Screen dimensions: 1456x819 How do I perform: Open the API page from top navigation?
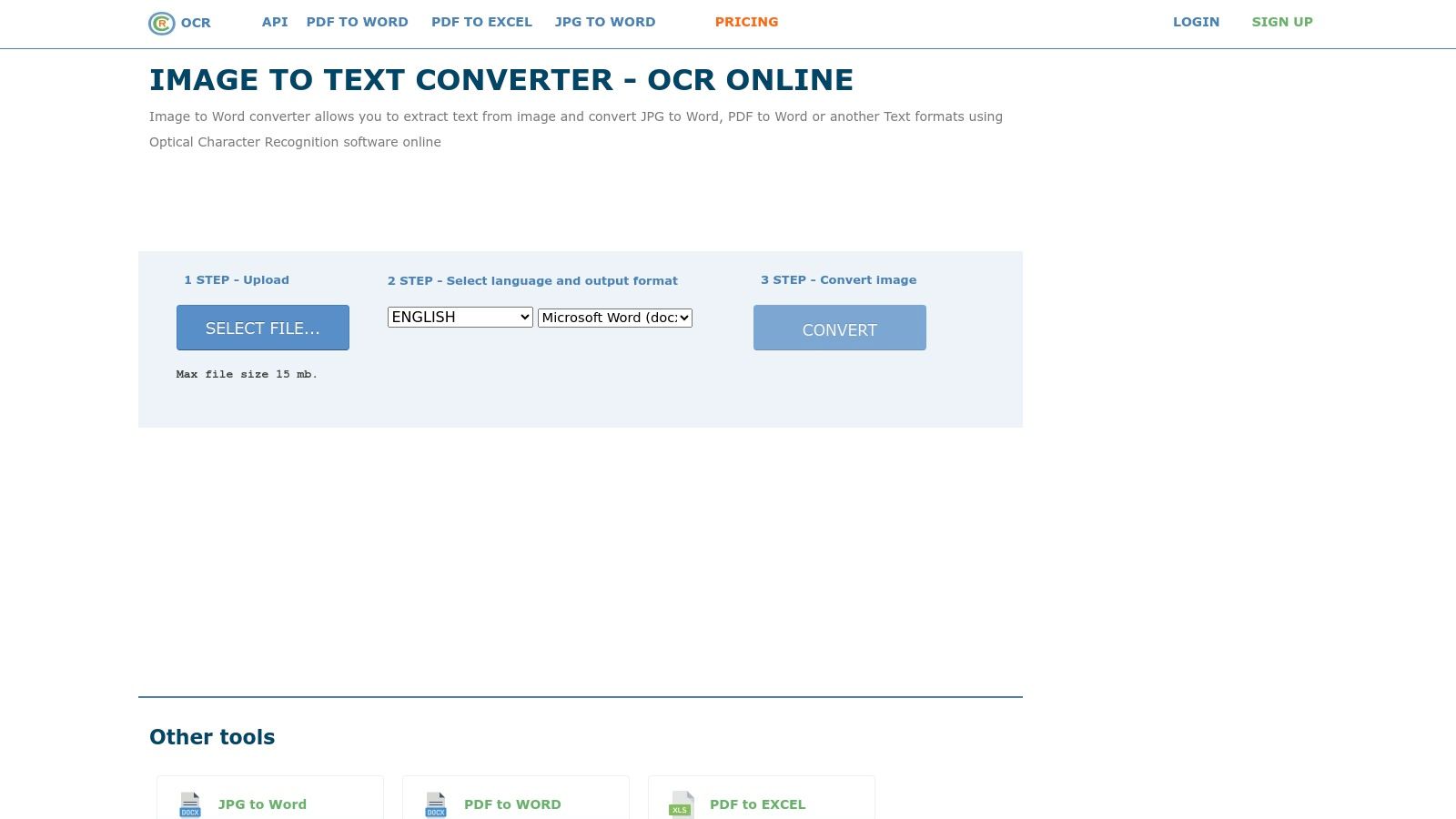point(275,22)
